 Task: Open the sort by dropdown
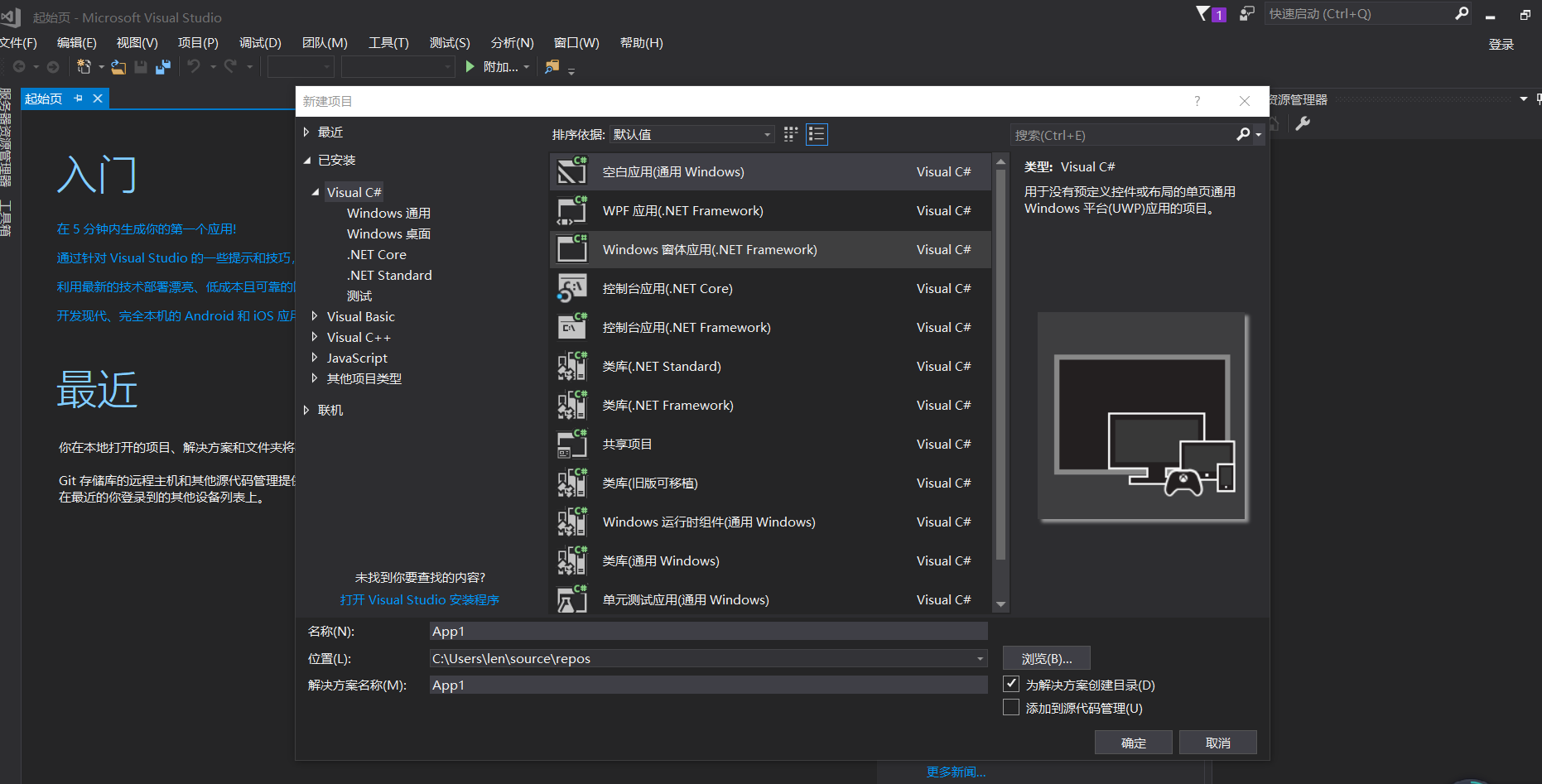(692, 134)
